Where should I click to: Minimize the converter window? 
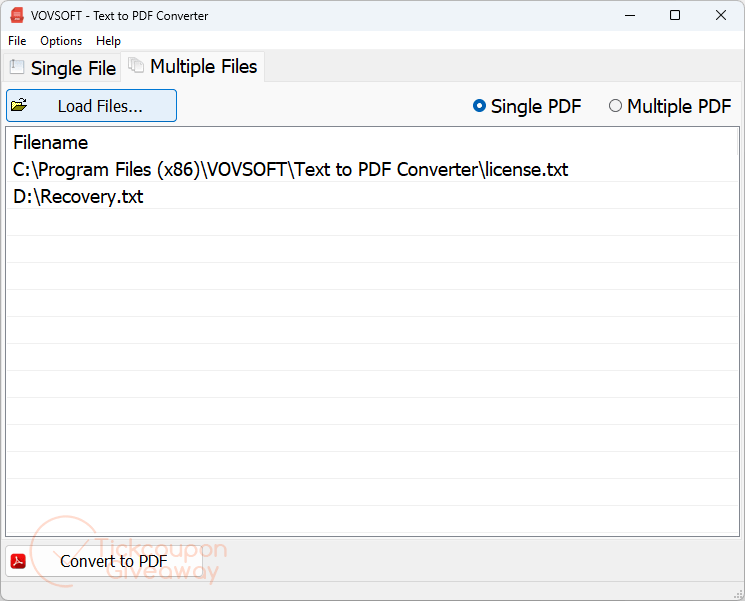tap(630, 15)
